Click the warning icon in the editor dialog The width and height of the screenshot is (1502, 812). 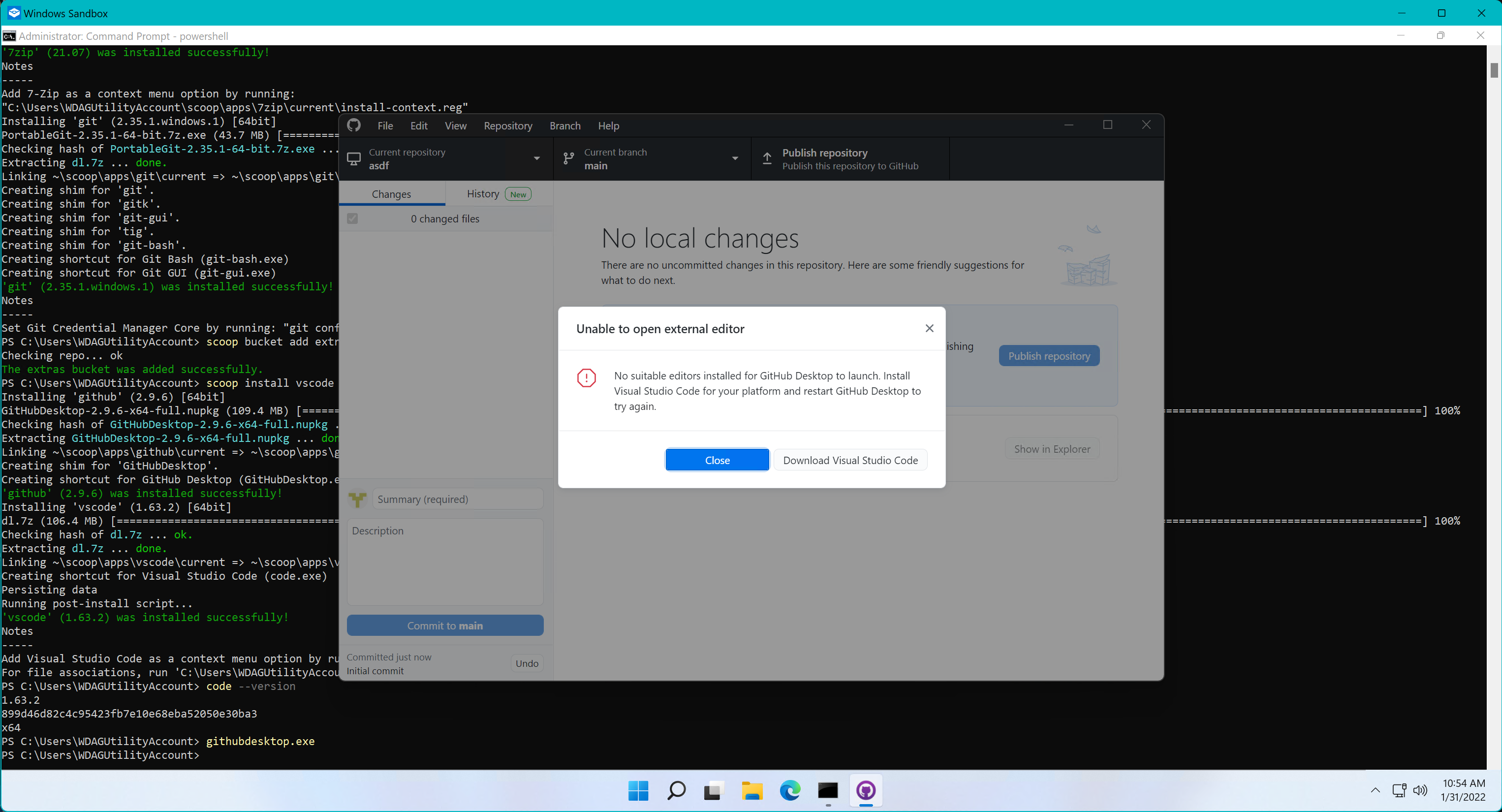click(587, 378)
